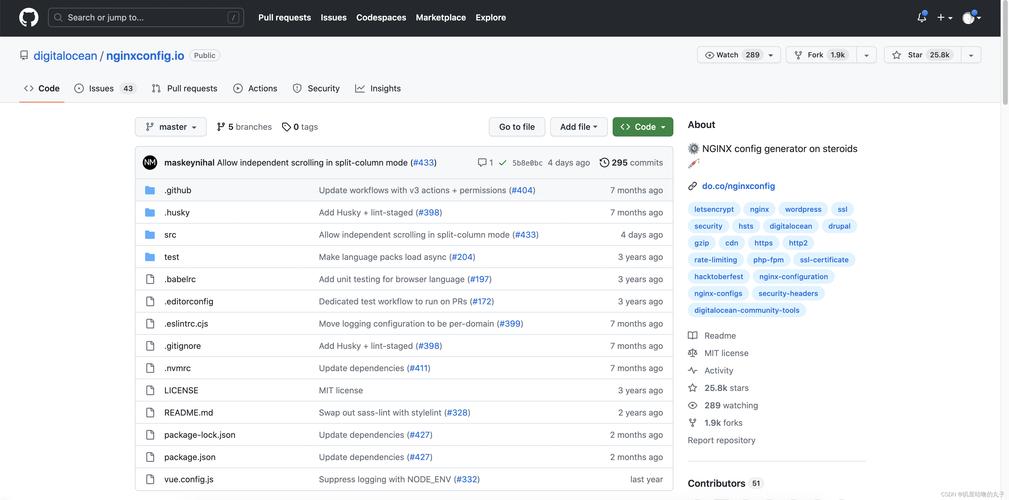The image size is (1009, 500).
Task: Open the plus create-new menu
Action: [x=944, y=17]
